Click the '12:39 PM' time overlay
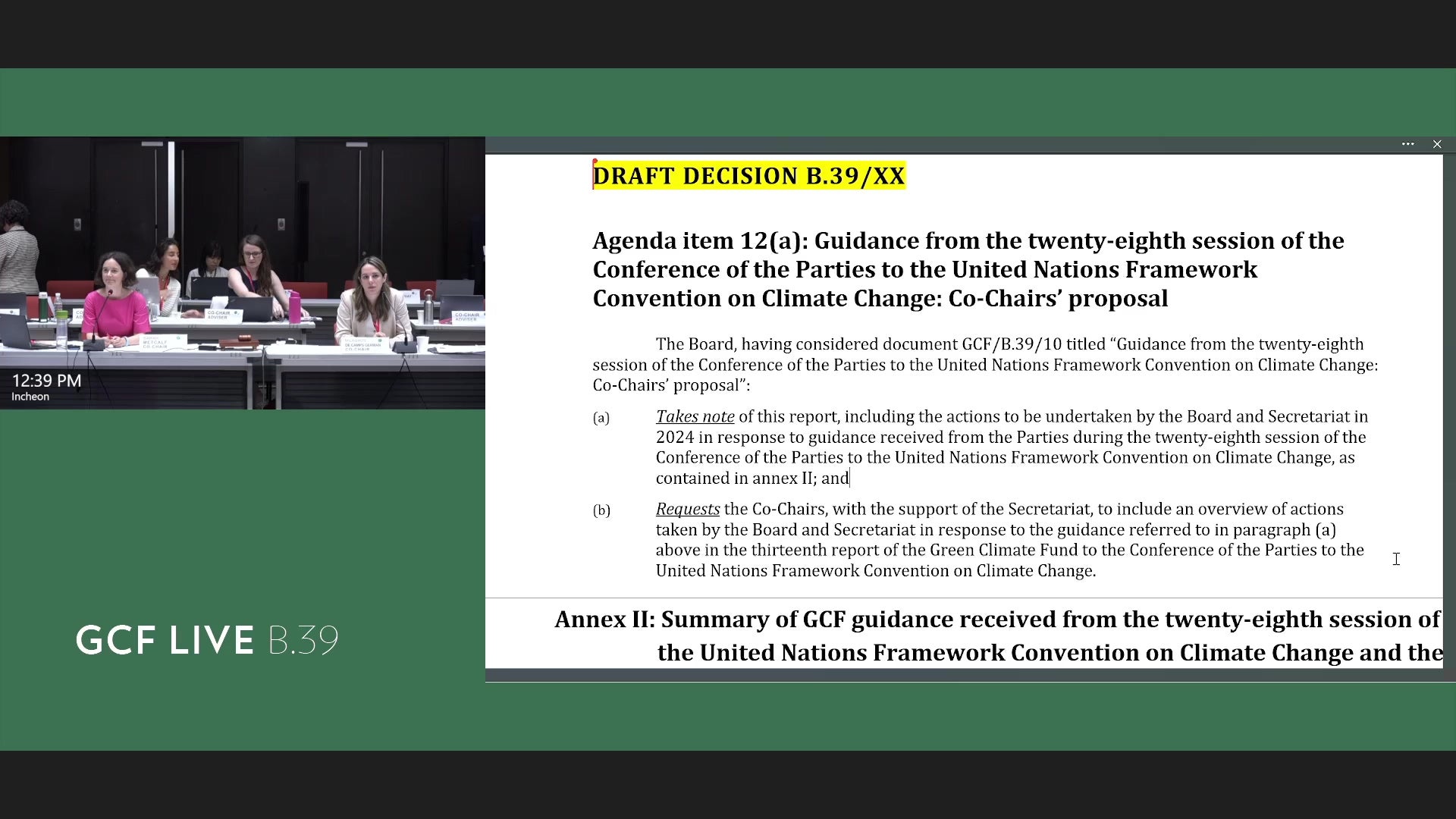Image resolution: width=1456 pixels, height=819 pixels. pos(46,381)
